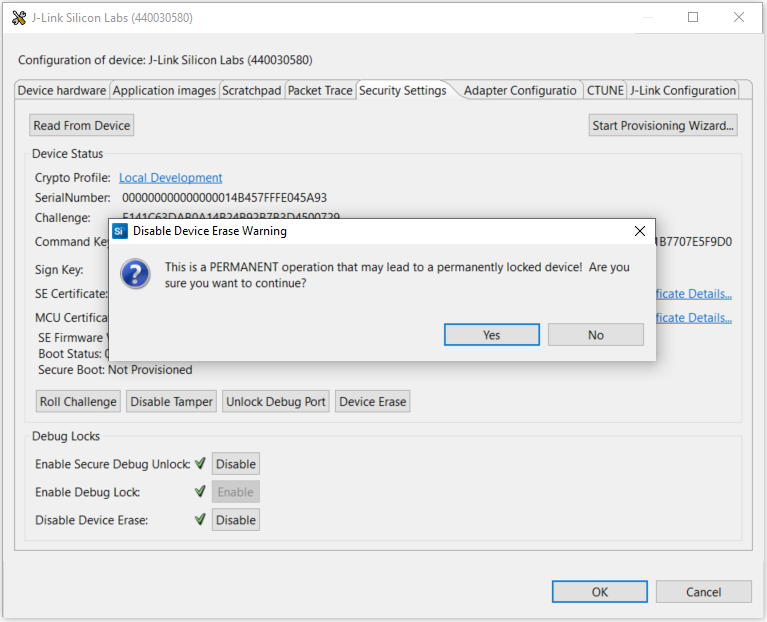767x622 pixels.
Task: Click the J-Link window title icon
Action: point(17,17)
